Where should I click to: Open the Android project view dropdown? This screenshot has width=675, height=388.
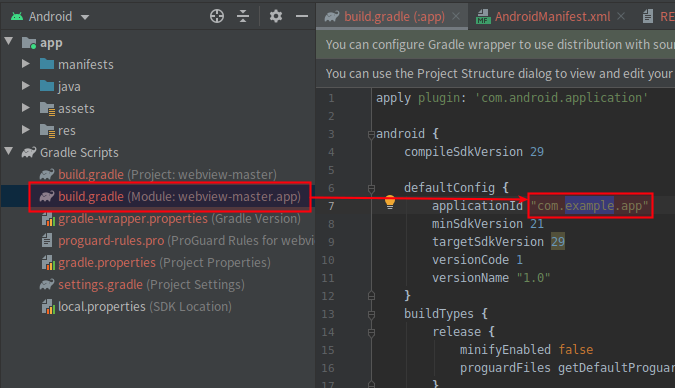(x=50, y=17)
